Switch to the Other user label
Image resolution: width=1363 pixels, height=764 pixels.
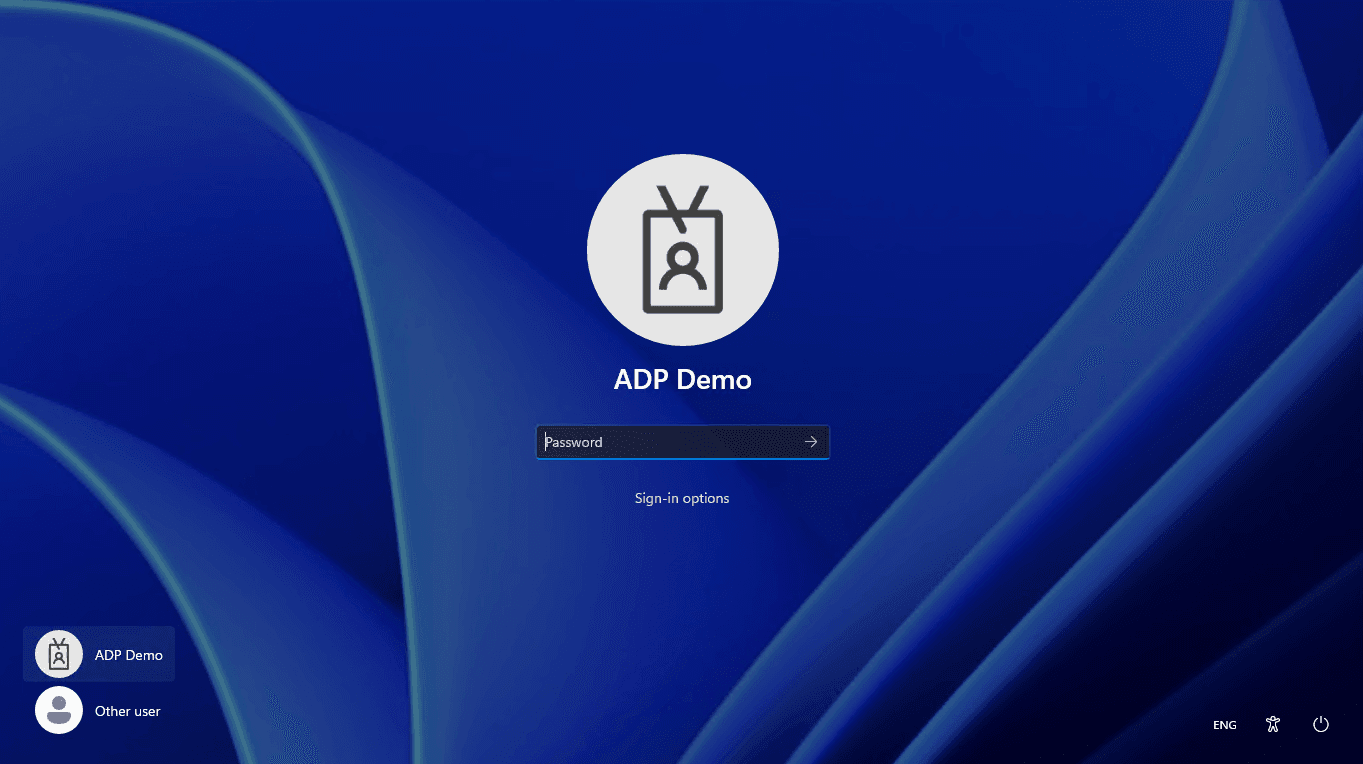coord(127,711)
